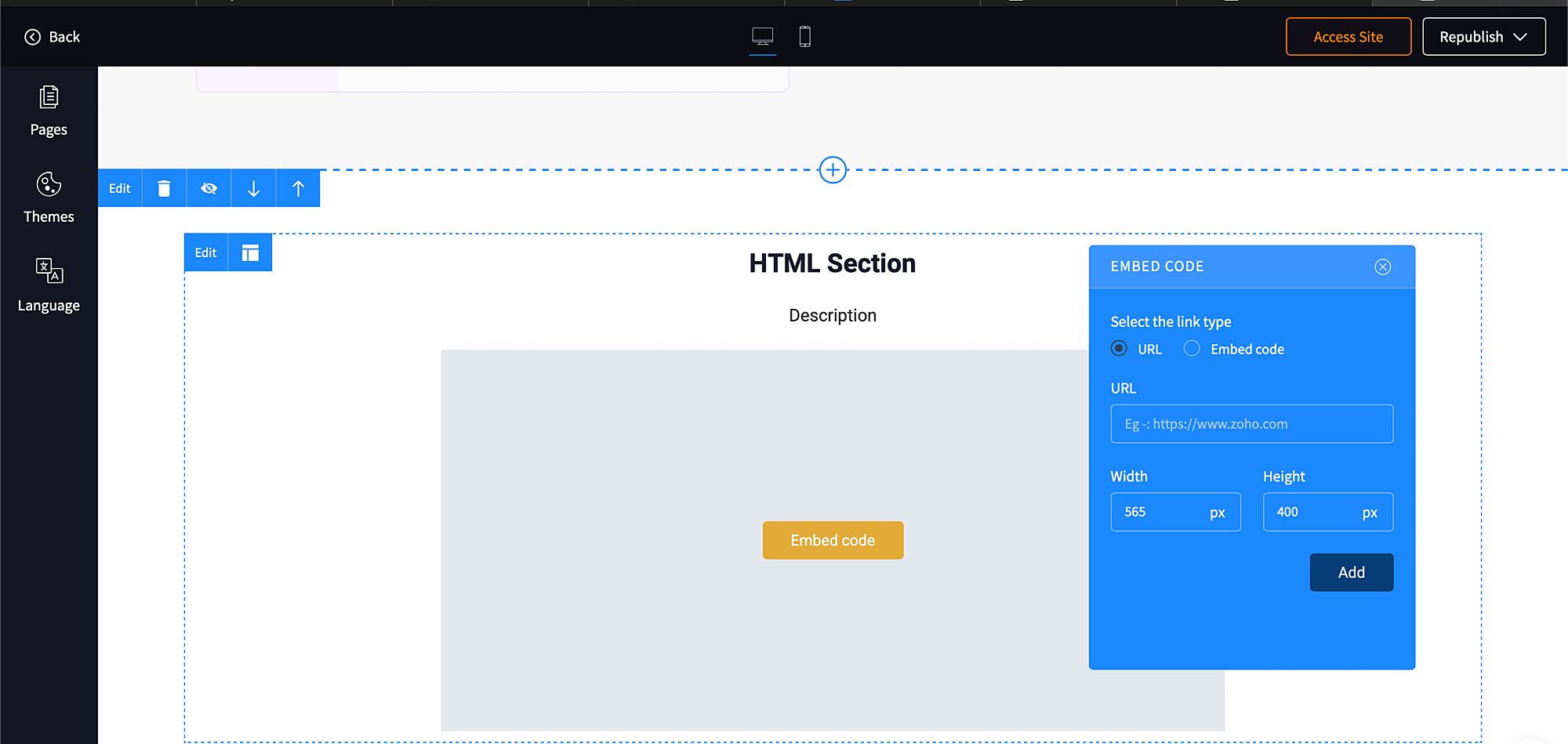Move section down with down arrow
This screenshot has width=1568, height=744.
(253, 188)
